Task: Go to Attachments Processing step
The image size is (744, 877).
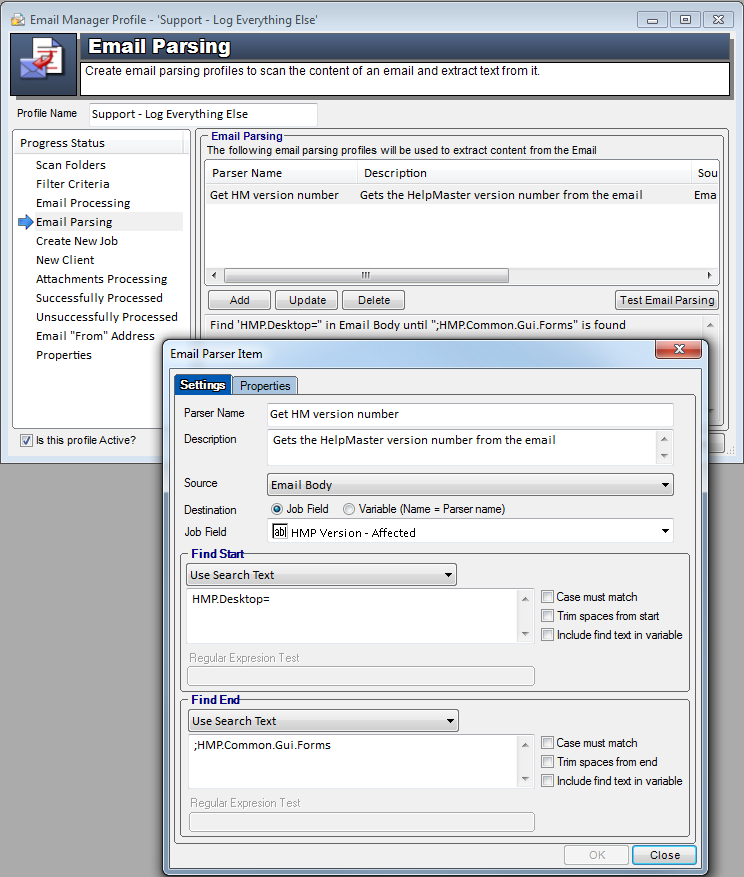Action: coord(101,279)
